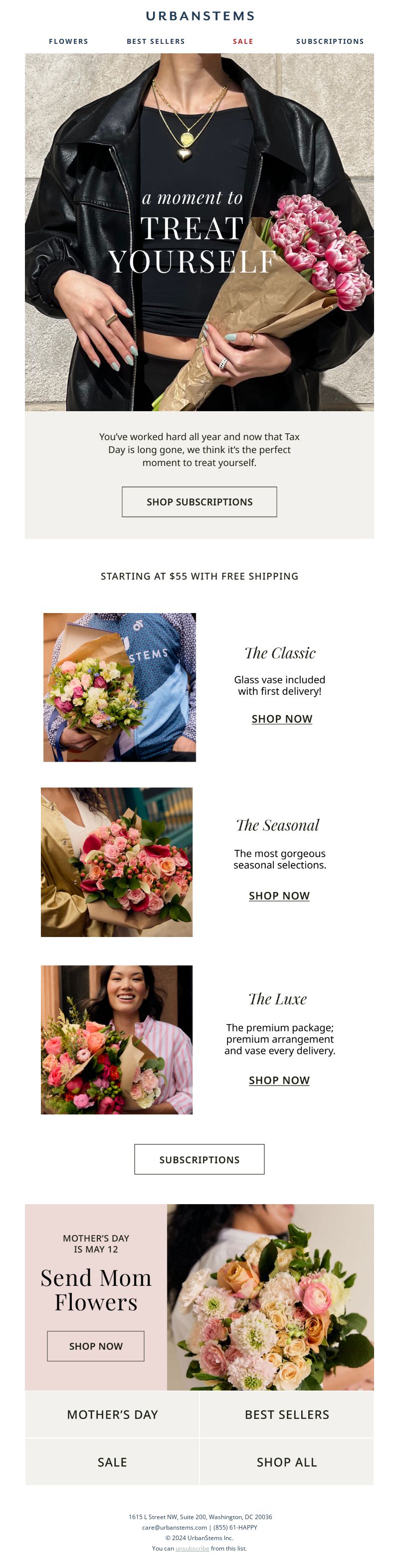Select the BEST SELLERS footer tile
The width and height of the screenshot is (399, 1568).
[x=287, y=1414]
